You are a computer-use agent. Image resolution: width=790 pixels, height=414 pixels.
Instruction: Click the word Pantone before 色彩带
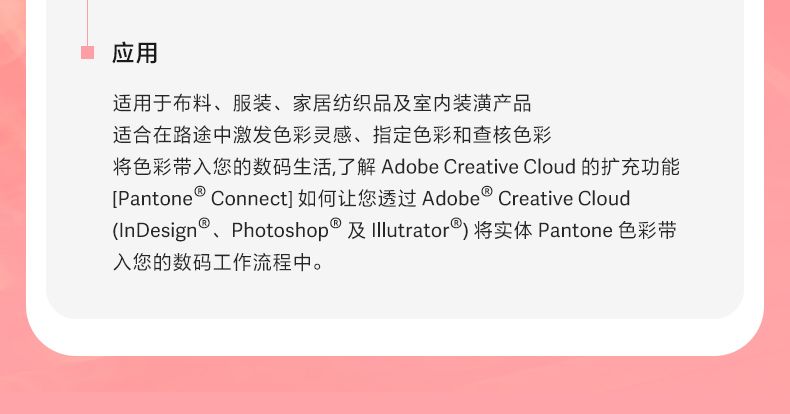tap(574, 230)
